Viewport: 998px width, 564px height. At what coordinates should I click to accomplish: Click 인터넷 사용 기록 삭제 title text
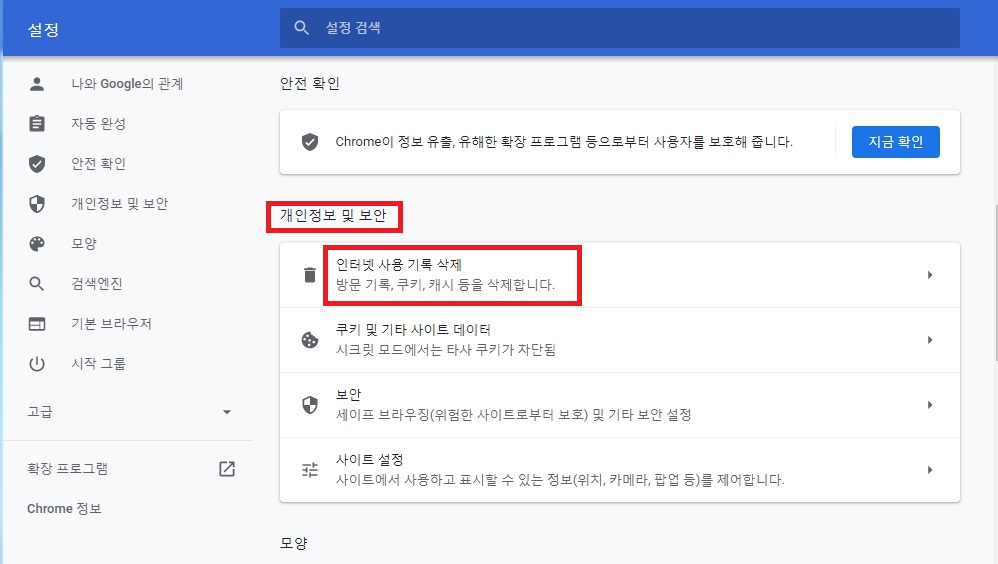point(399,265)
